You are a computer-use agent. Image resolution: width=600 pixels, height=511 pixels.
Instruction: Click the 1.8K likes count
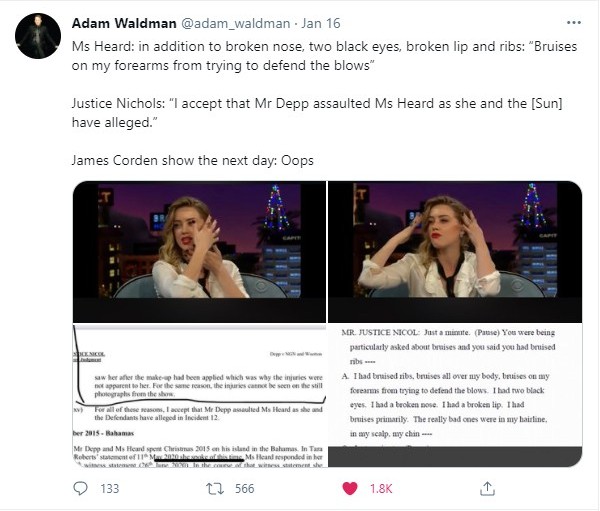point(381,489)
